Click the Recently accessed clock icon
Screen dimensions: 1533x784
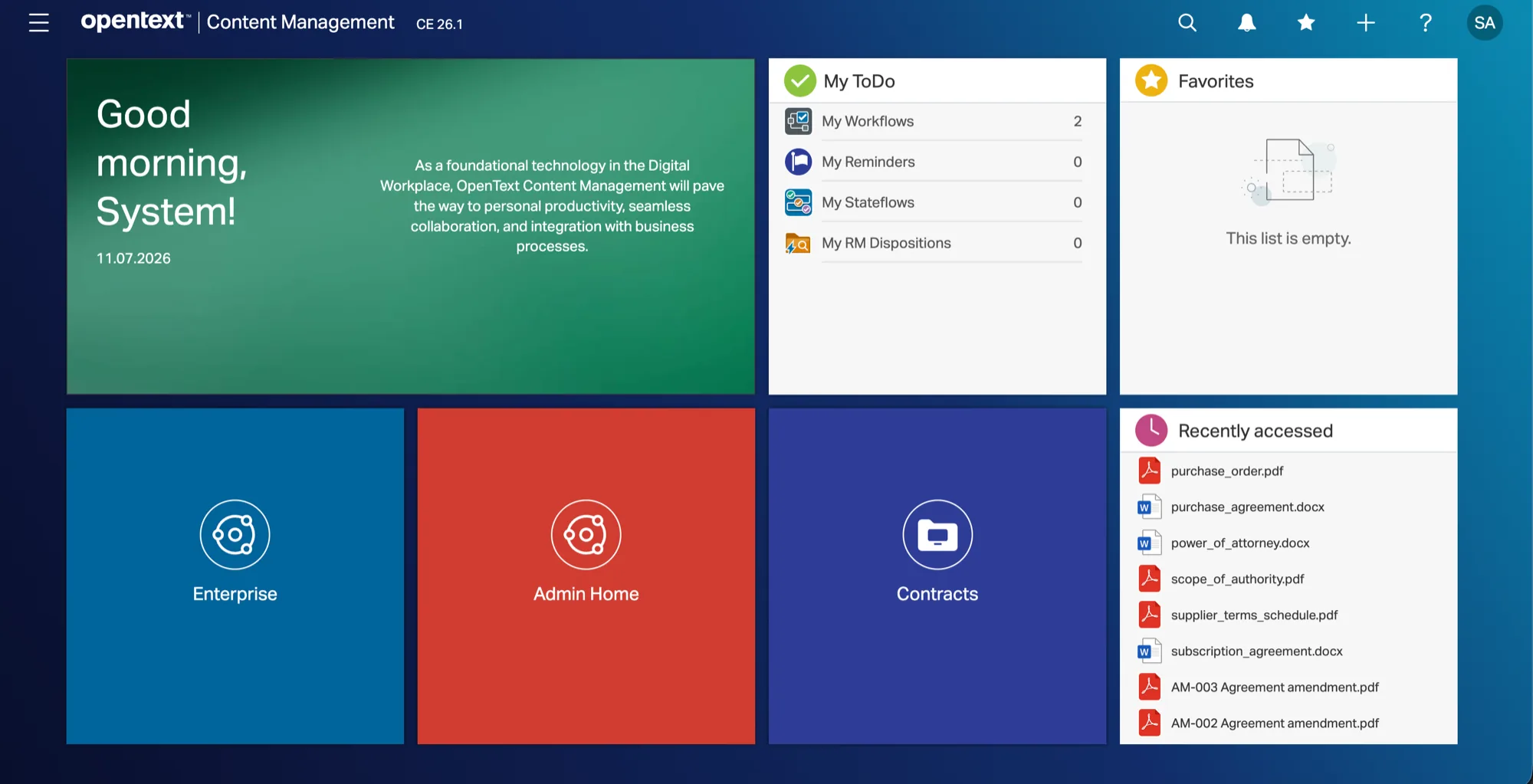click(x=1151, y=430)
